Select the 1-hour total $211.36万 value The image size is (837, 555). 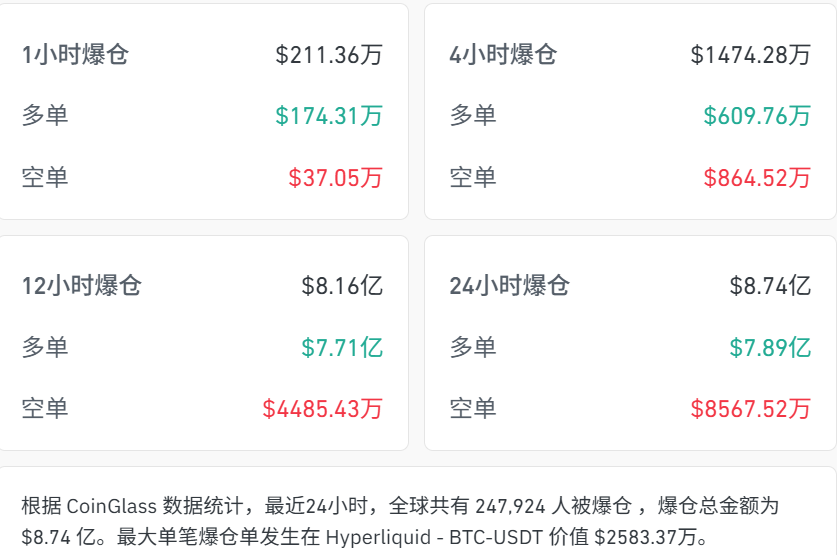(x=329, y=55)
